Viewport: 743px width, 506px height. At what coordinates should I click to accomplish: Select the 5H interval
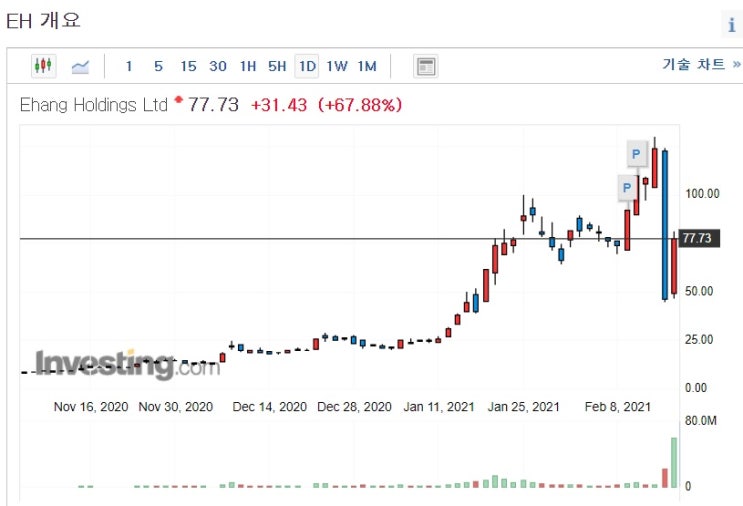(277, 66)
